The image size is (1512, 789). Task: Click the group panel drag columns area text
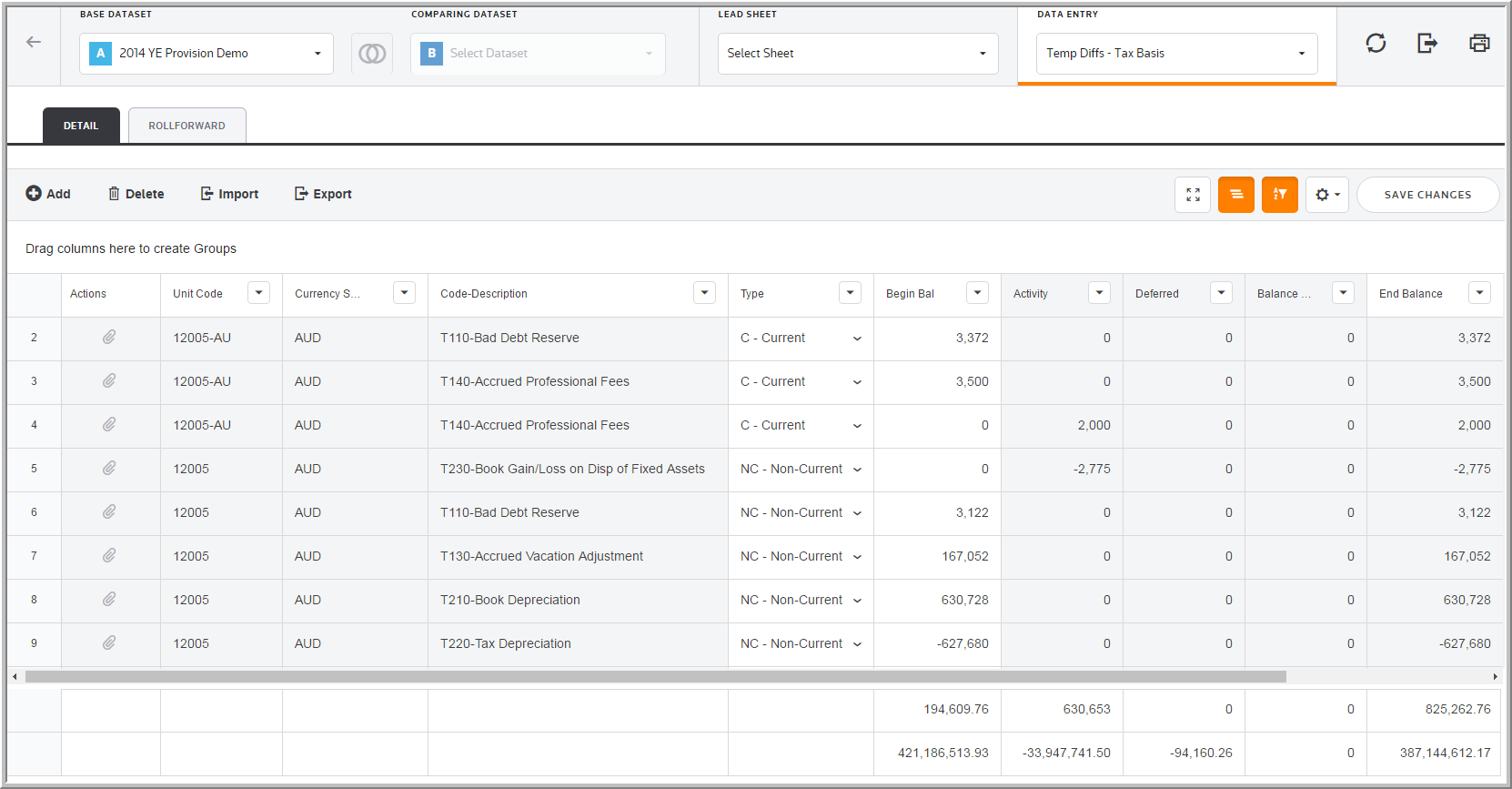[131, 248]
